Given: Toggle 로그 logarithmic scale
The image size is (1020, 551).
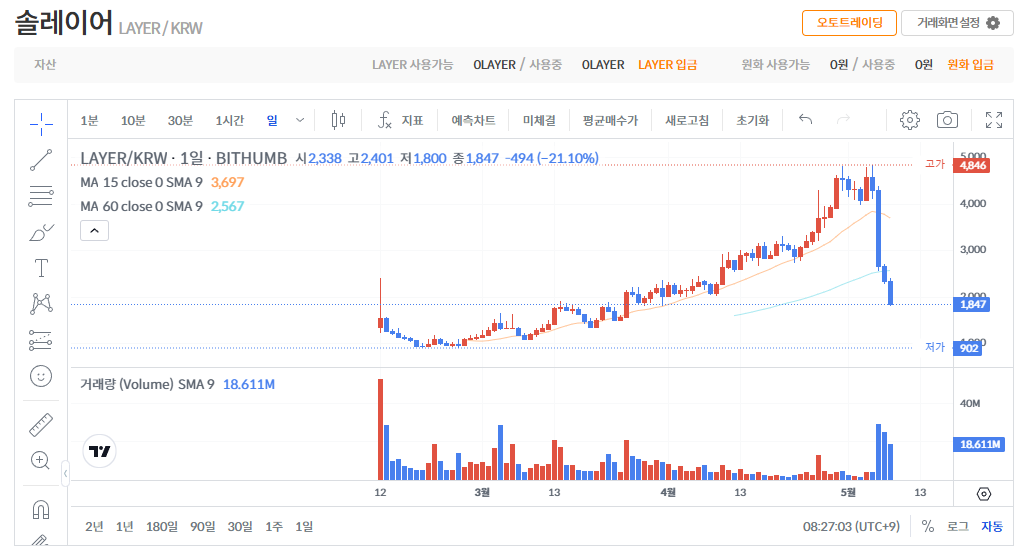Looking at the screenshot, I should click(x=958, y=526).
